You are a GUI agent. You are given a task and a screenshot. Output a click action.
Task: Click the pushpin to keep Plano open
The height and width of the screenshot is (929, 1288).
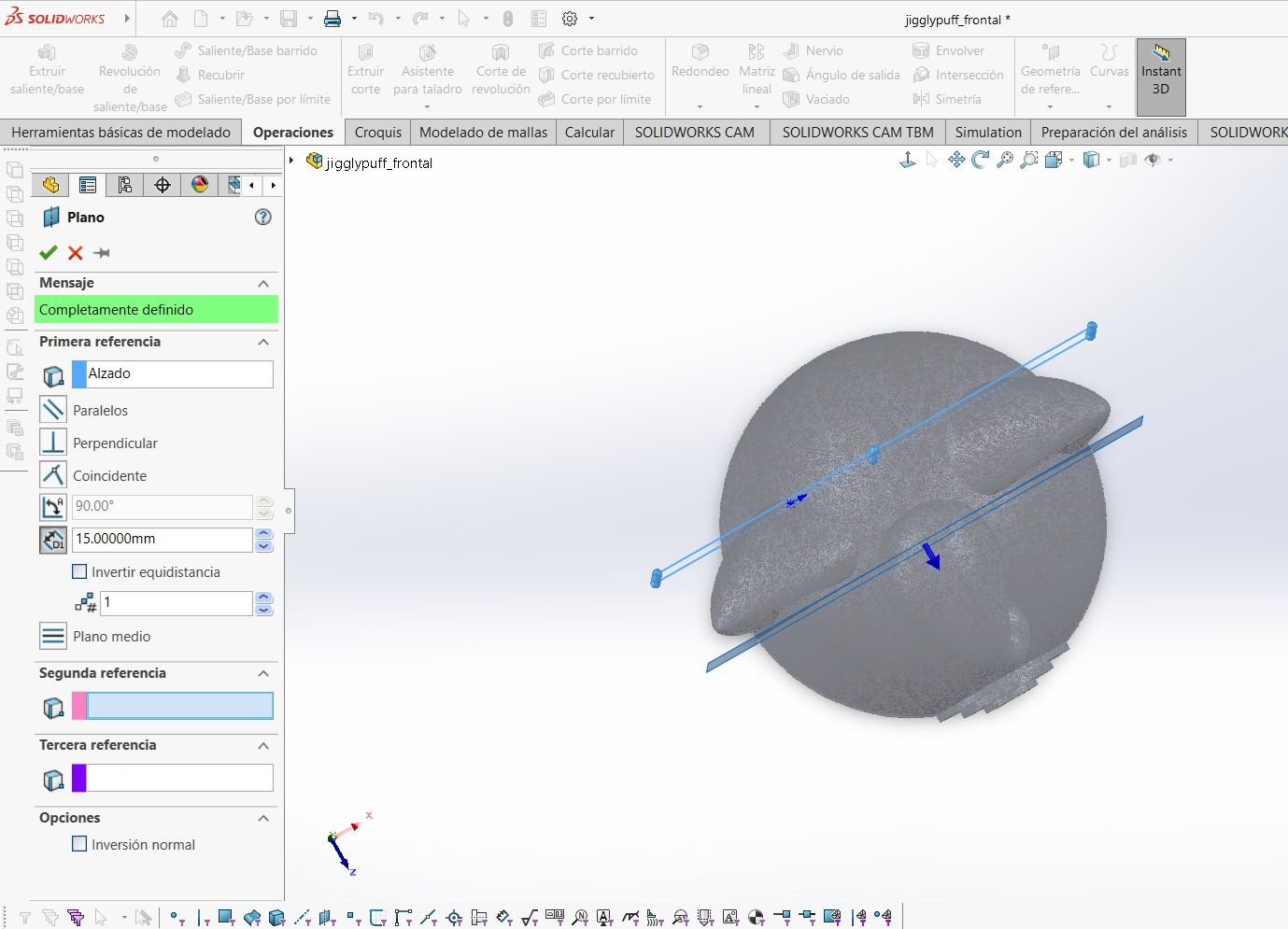[x=102, y=252]
